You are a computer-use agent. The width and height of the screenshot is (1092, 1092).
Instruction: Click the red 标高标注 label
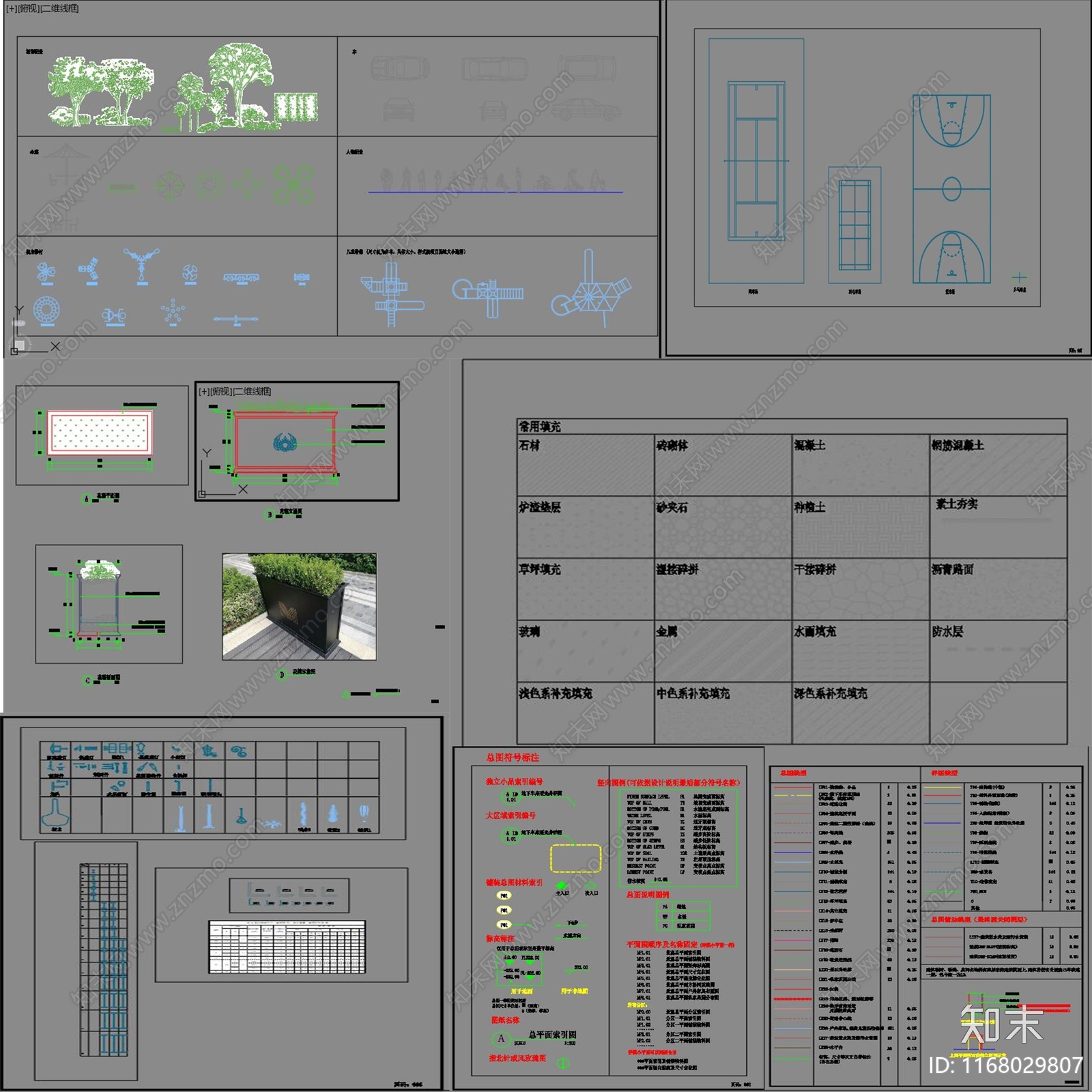[500, 939]
